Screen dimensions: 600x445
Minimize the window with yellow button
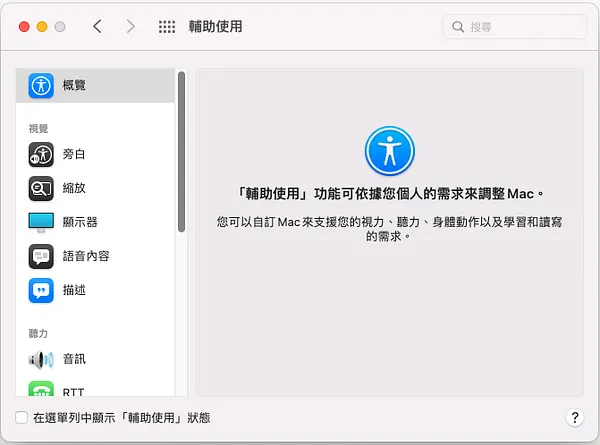(x=42, y=27)
